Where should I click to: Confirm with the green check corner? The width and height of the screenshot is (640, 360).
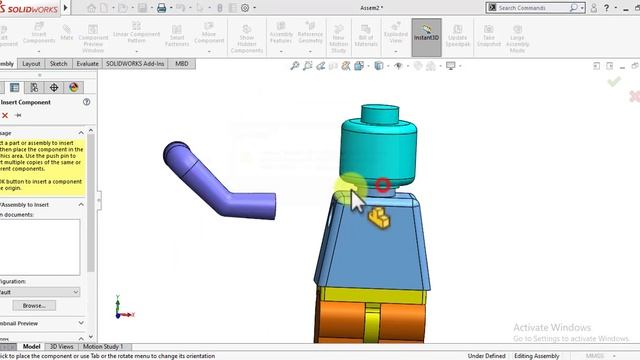pyautogui.click(x=614, y=82)
